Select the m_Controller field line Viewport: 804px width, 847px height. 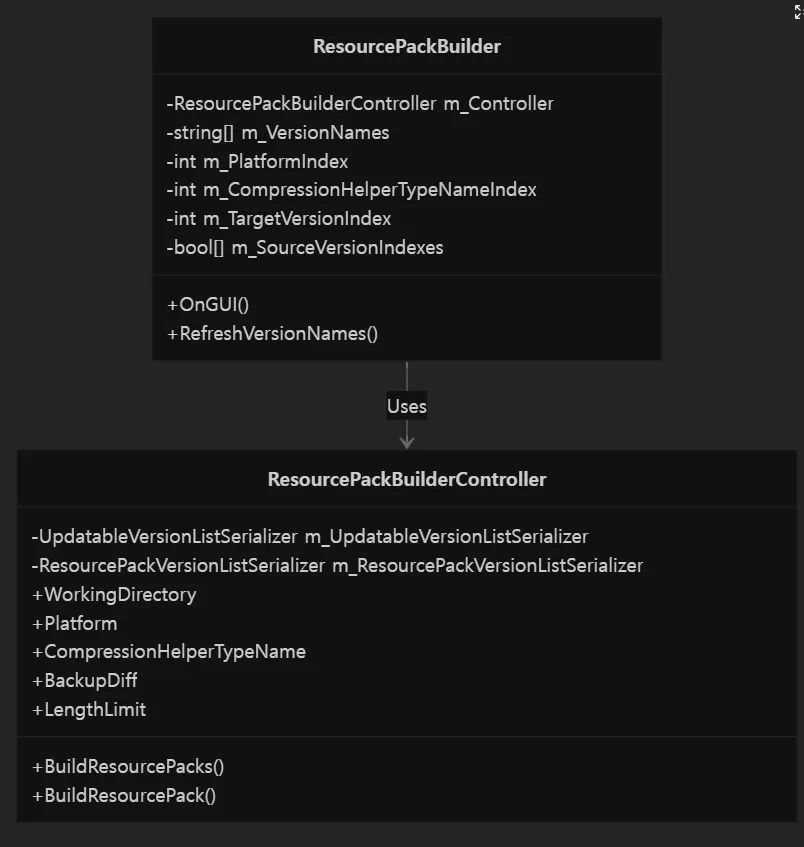coord(360,104)
